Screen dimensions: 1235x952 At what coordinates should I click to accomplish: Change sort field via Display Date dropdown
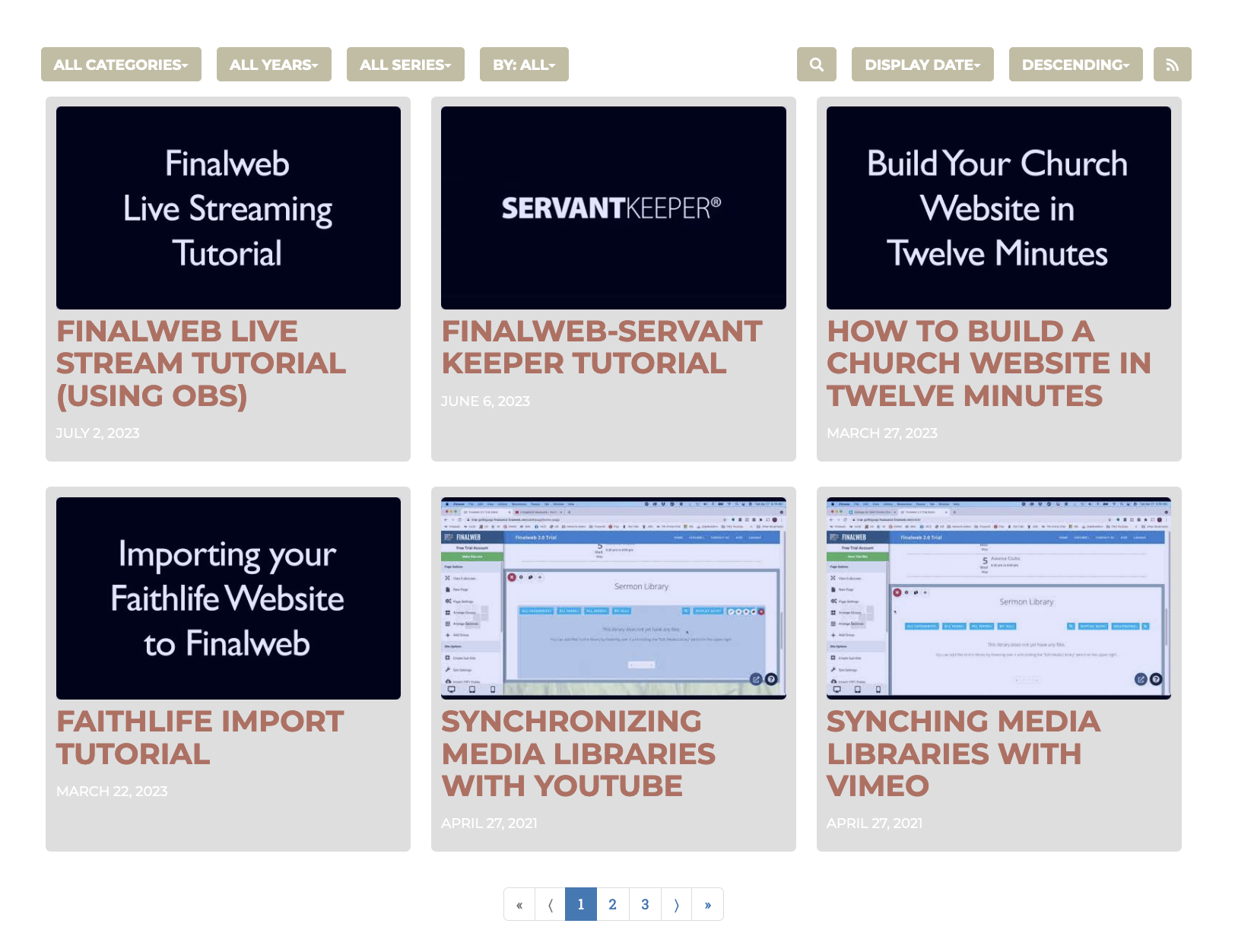[922, 65]
